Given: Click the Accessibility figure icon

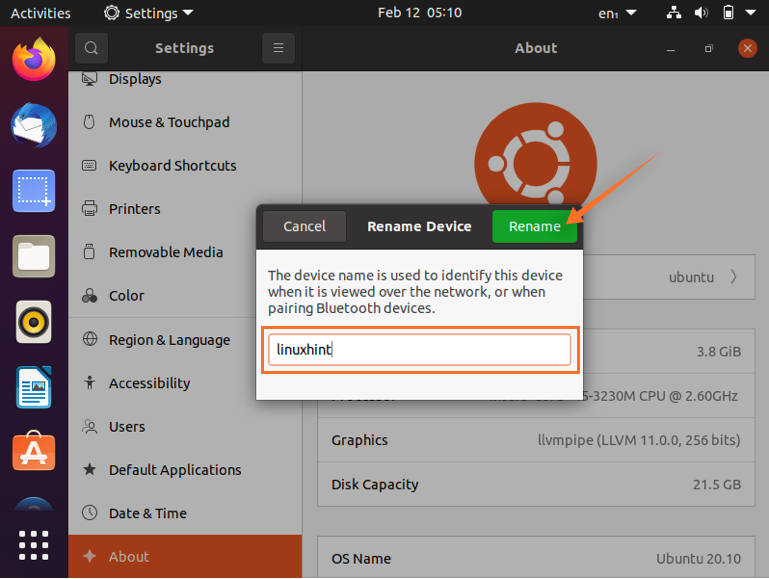Looking at the screenshot, I should click(89, 382).
